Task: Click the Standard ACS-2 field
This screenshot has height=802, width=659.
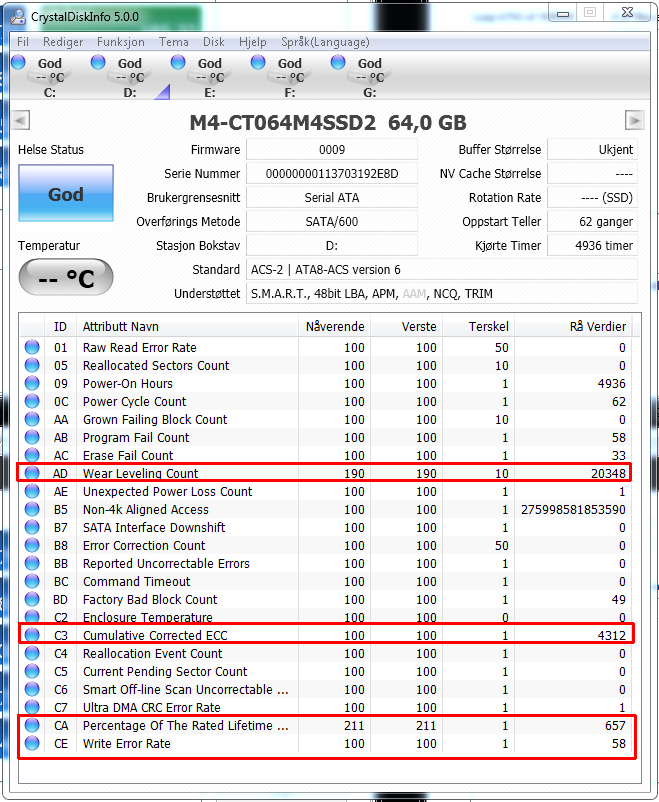Action: click(x=442, y=270)
